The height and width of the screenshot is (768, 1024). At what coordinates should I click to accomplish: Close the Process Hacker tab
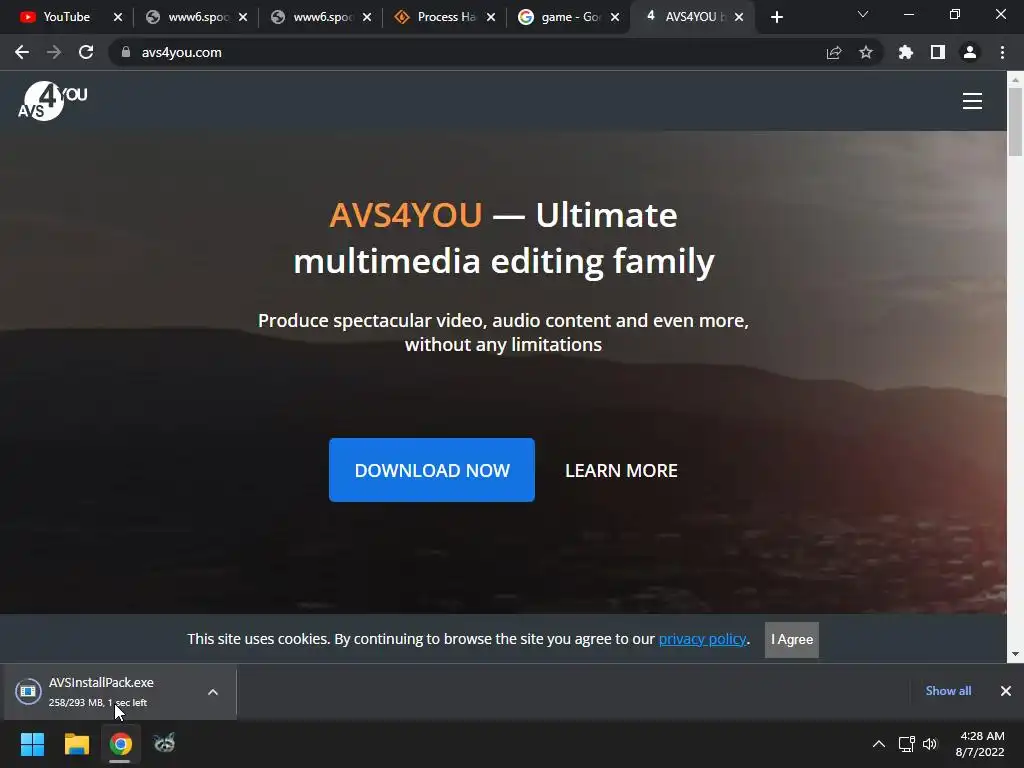pos(490,17)
